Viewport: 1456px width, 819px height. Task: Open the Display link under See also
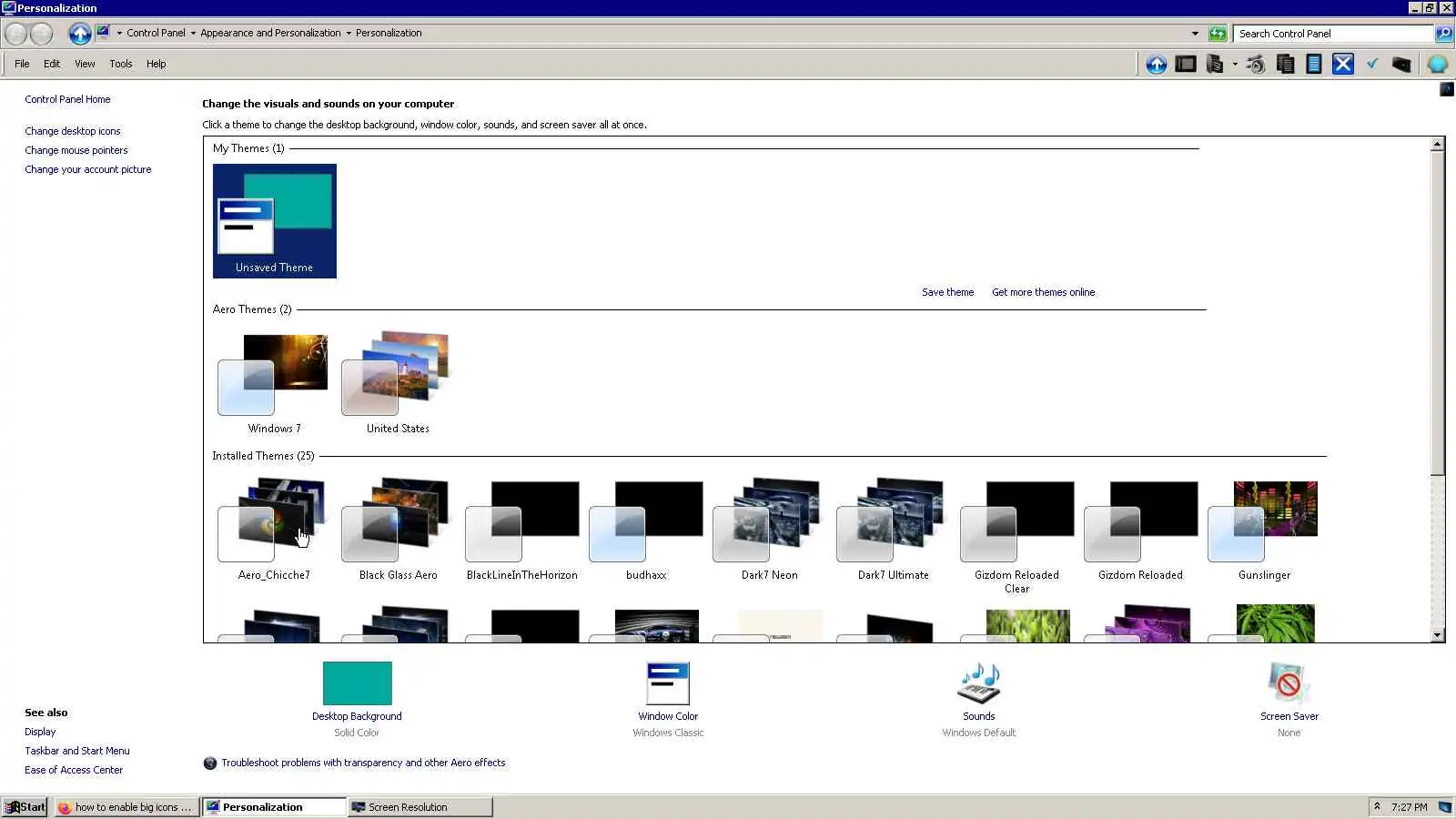tap(40, 732)
